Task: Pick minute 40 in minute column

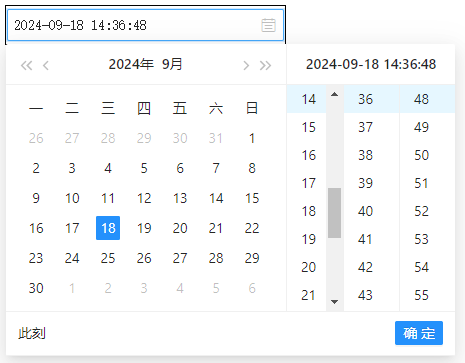Action: 365,211
